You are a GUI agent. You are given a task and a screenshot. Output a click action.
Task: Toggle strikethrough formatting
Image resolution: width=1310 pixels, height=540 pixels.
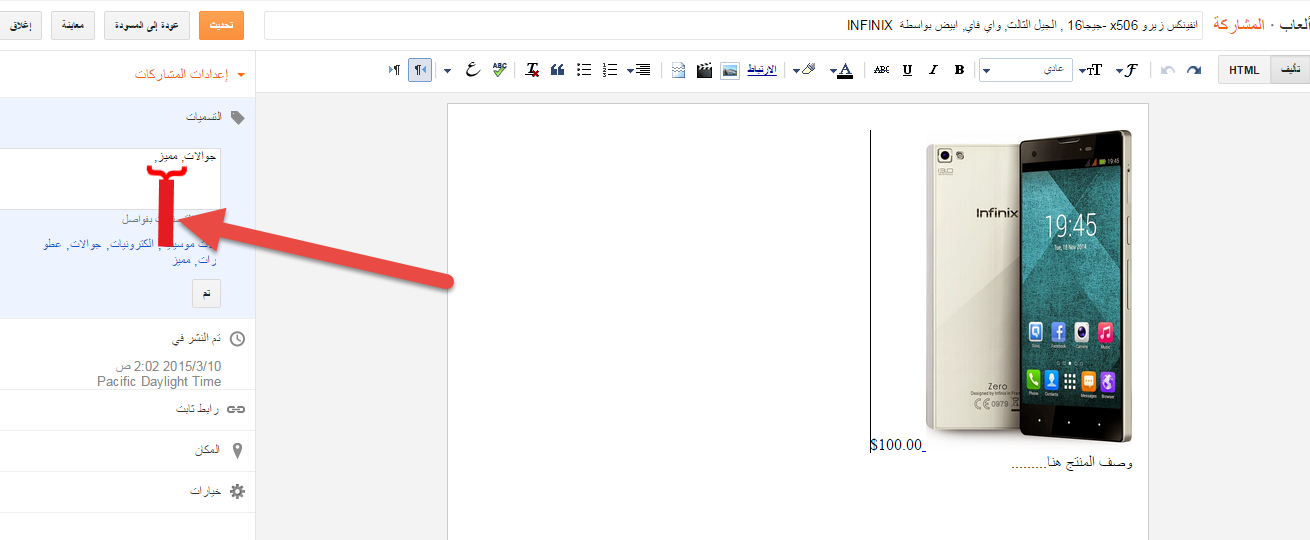click(x=881, y=70)
